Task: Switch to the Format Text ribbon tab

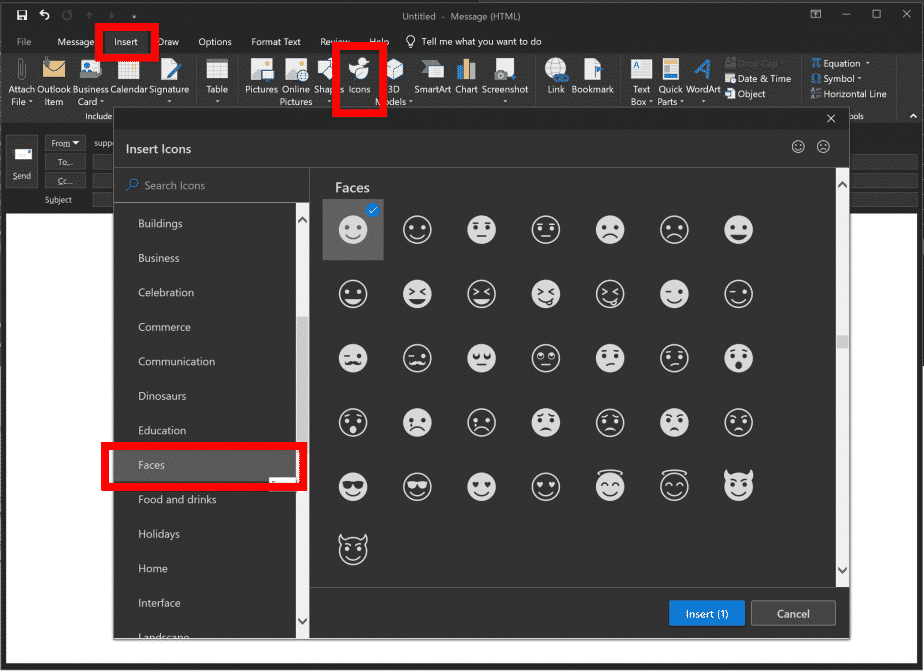Action: click(276, 42)
